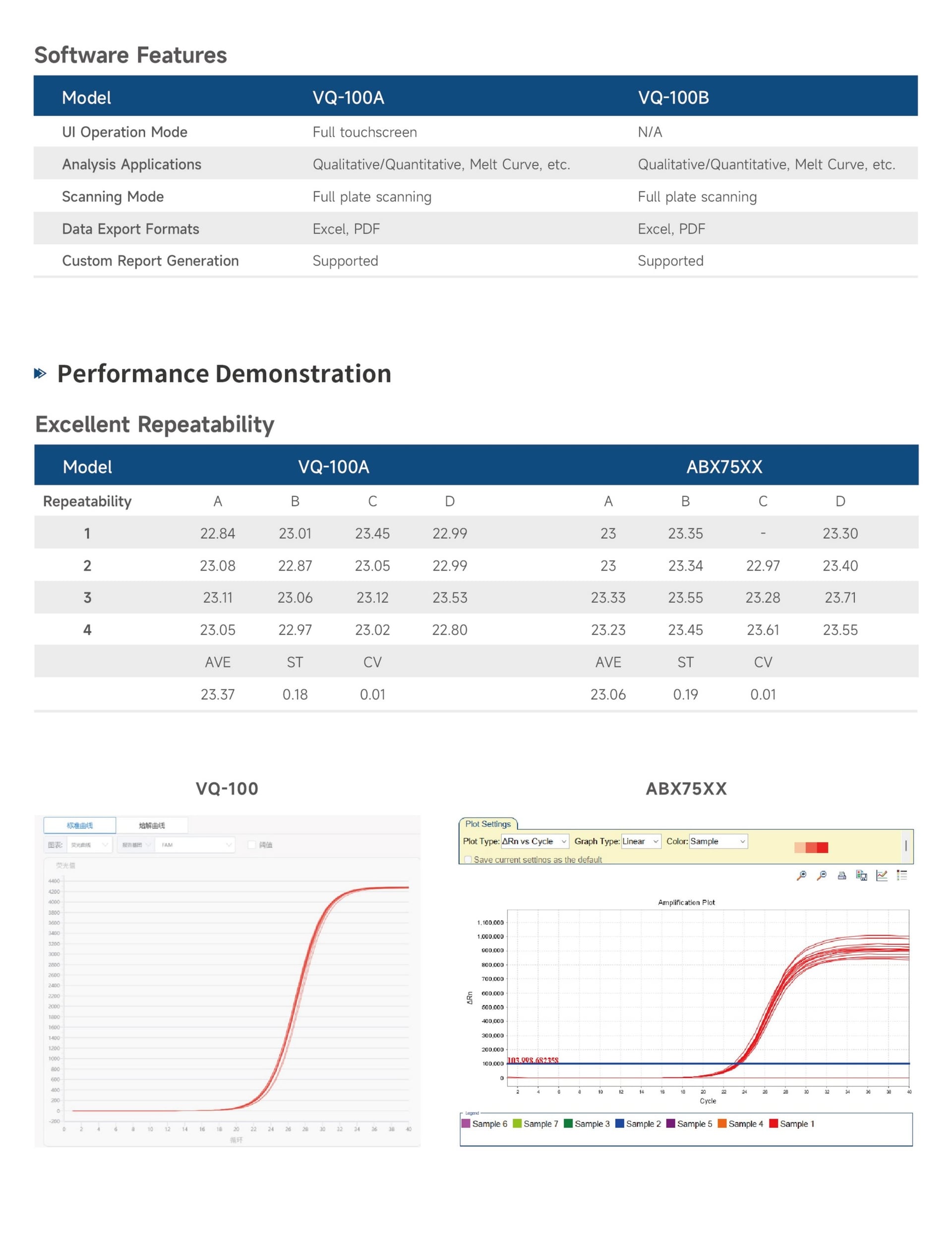
Task: Open the Plot Type ΔRn vs Cycle dropdown
Action: [535, 841]
